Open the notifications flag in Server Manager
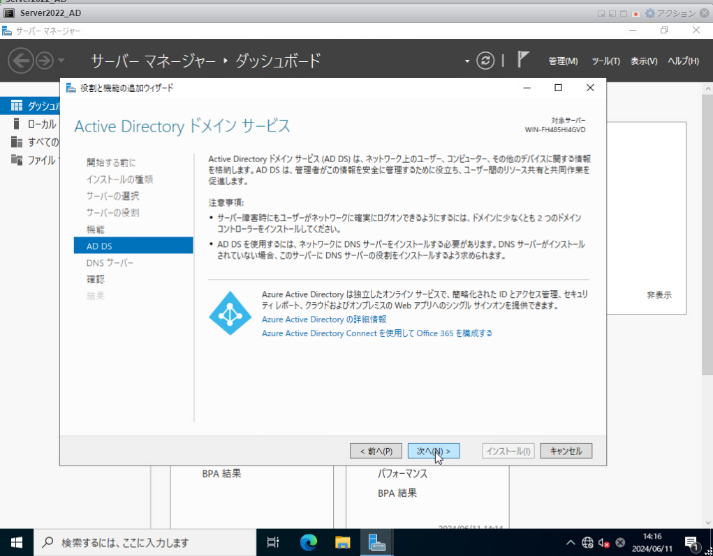Image resolution: width=713 pixels, height=556 pixels. (x=523, y=60)
